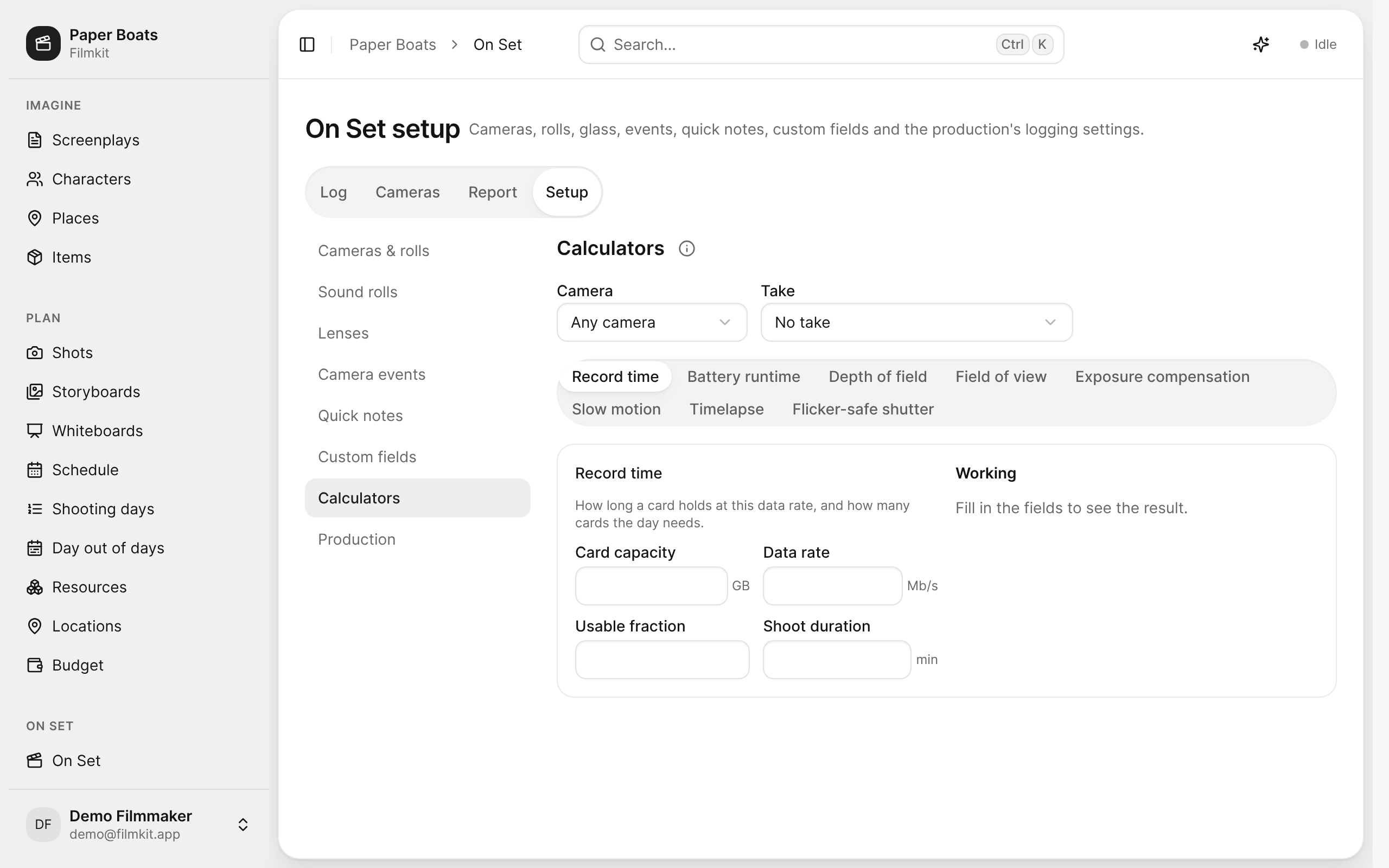Open Day out of days in sidebar
The image size is (1389, 868).
[x=139, y=548]
